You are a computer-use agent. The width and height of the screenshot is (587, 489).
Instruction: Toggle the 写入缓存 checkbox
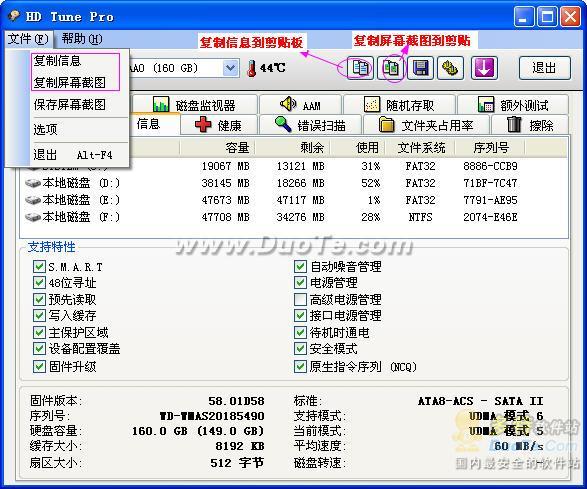click(x=39, y=315)
